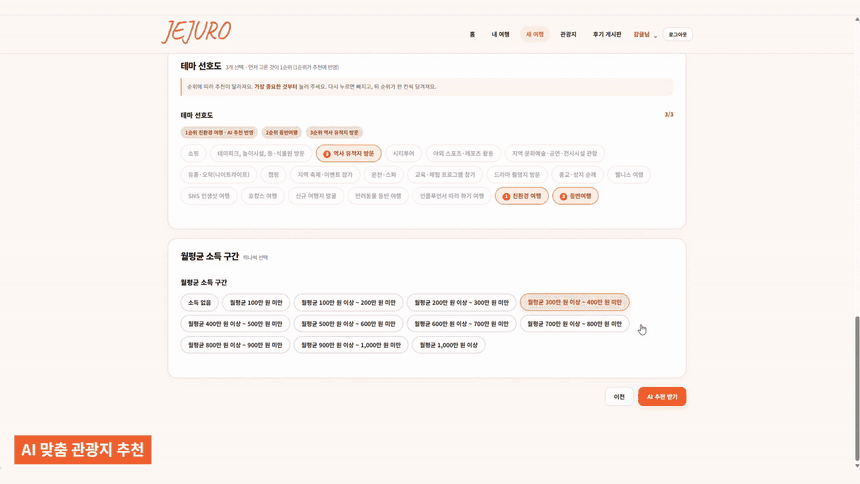Click the 월평균 소득 구간 section heading

[210, 256]
